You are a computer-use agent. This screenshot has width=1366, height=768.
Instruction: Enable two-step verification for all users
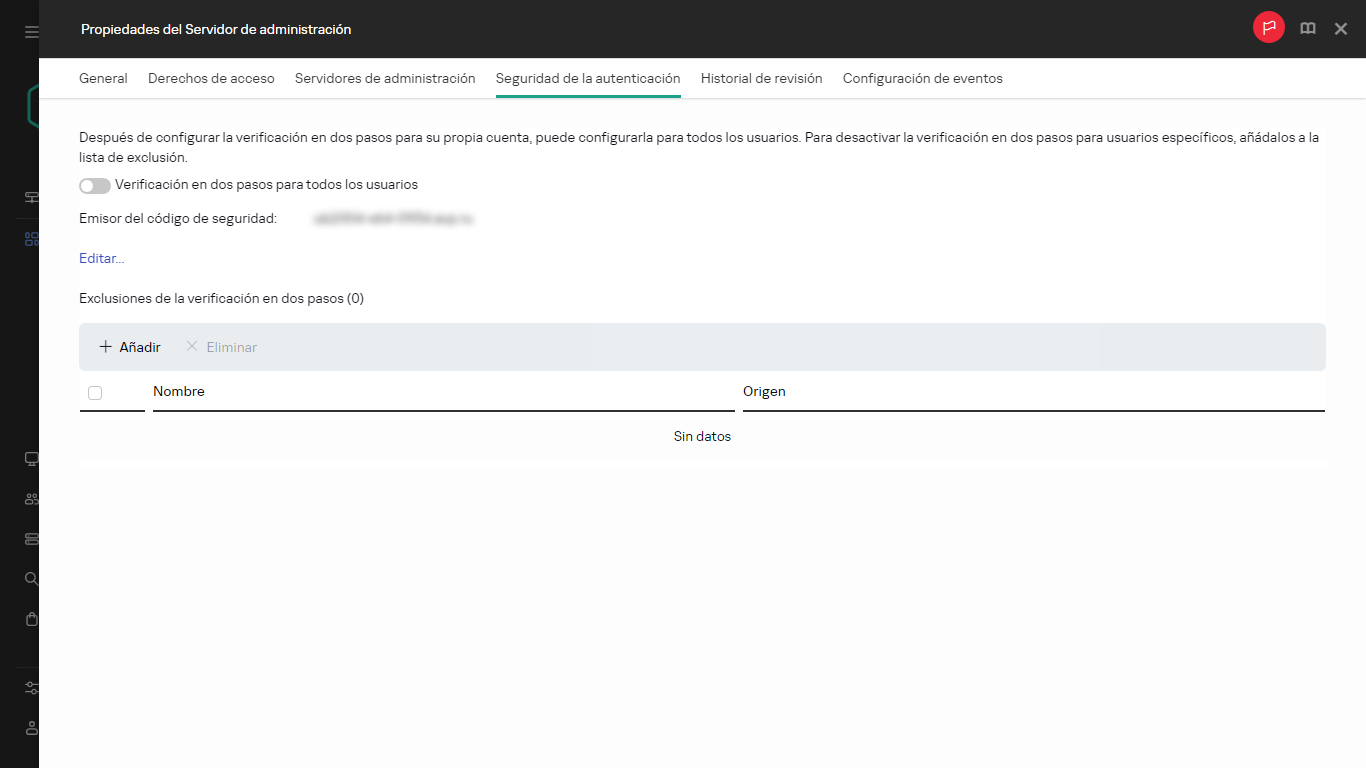95,186
